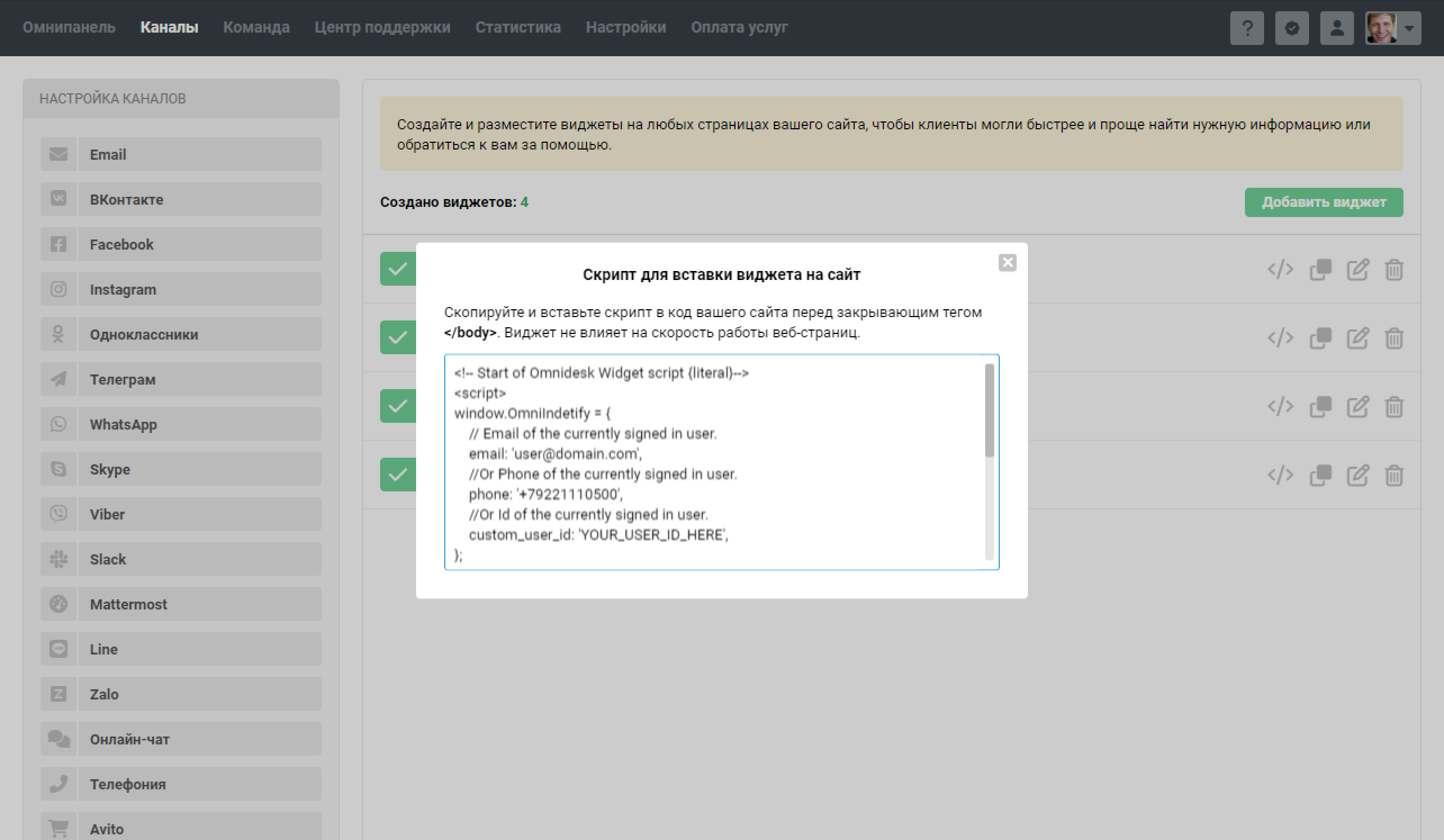Open the Онлайн-чат channel settings
This screenshot has width=1444, height=840.
pyautogui.click(x=180, y=739)
